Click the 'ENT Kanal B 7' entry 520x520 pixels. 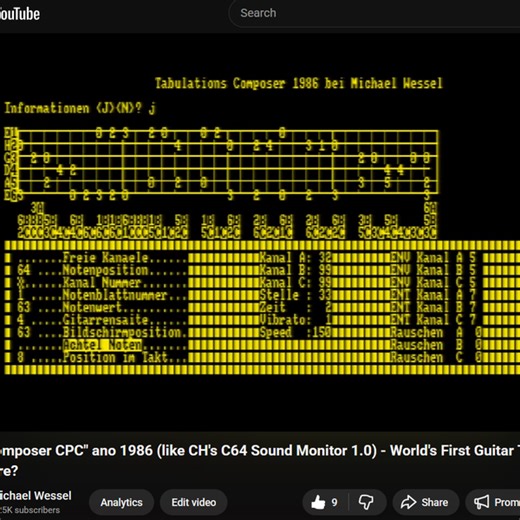point(433,308)
